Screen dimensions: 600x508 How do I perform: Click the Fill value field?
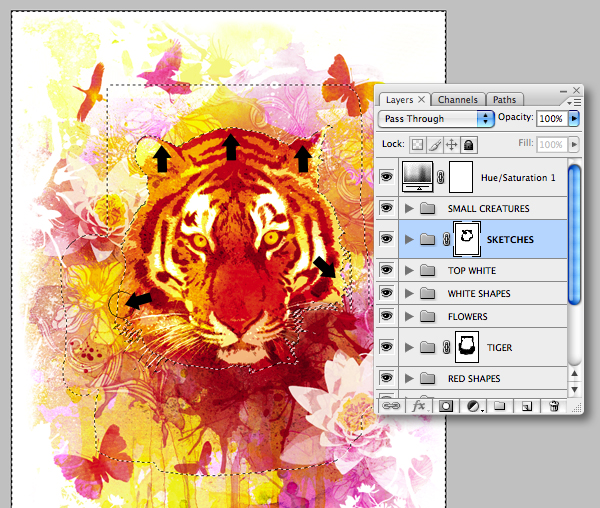pos(552,145)
